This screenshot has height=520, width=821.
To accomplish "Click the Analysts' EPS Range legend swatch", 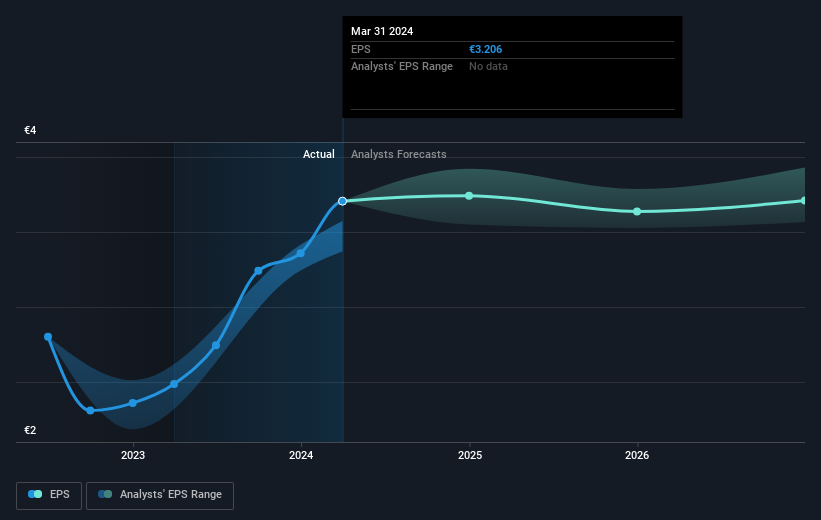I will [105, 494].
